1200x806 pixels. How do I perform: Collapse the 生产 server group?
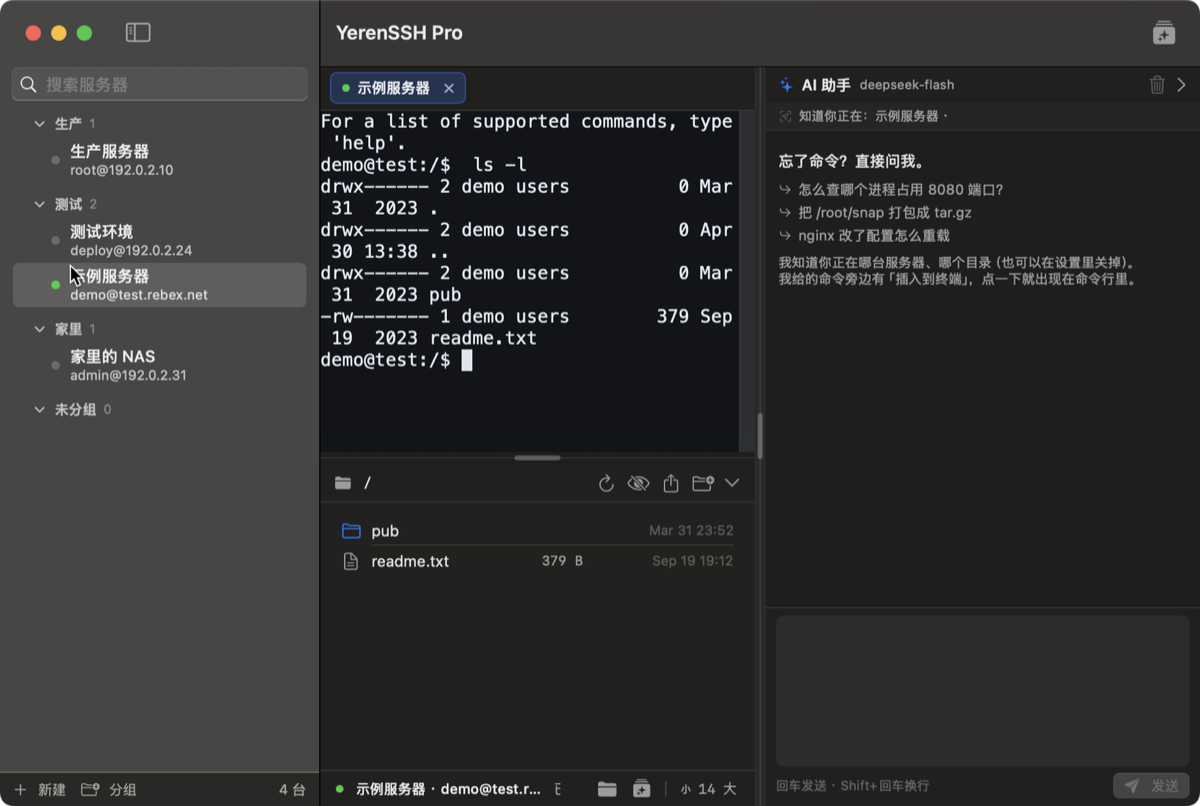pos(40,124)
